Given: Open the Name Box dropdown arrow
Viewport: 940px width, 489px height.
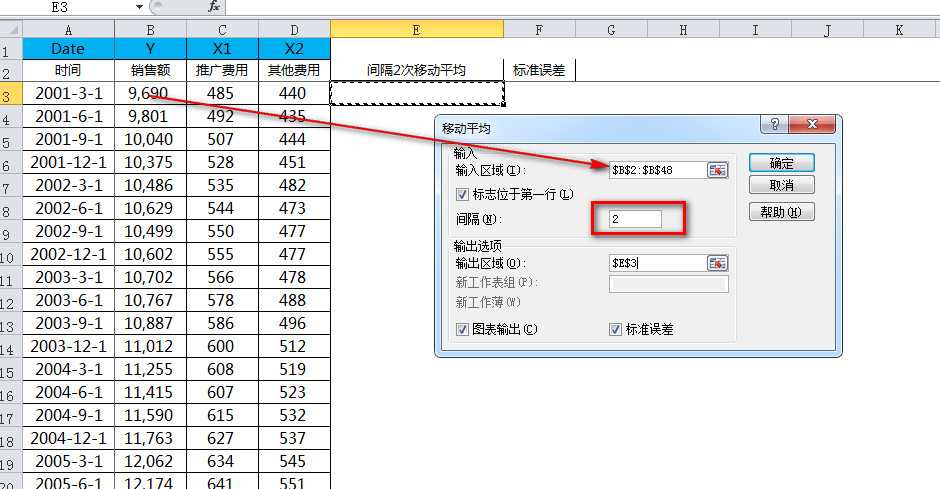Looking at the screenshot, I should click(139, 7).
